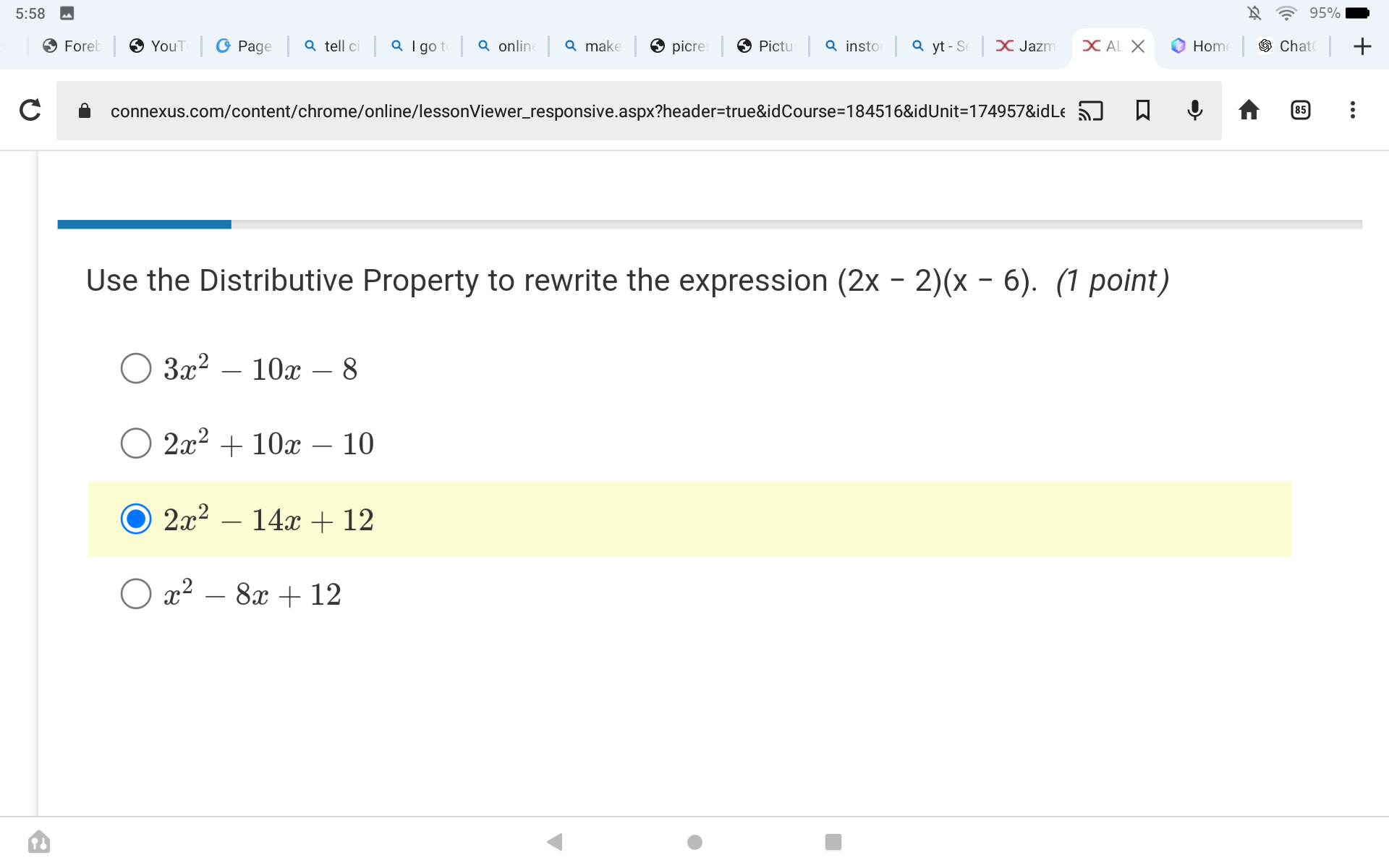Go to the browser home icon

coord(1249,110)
